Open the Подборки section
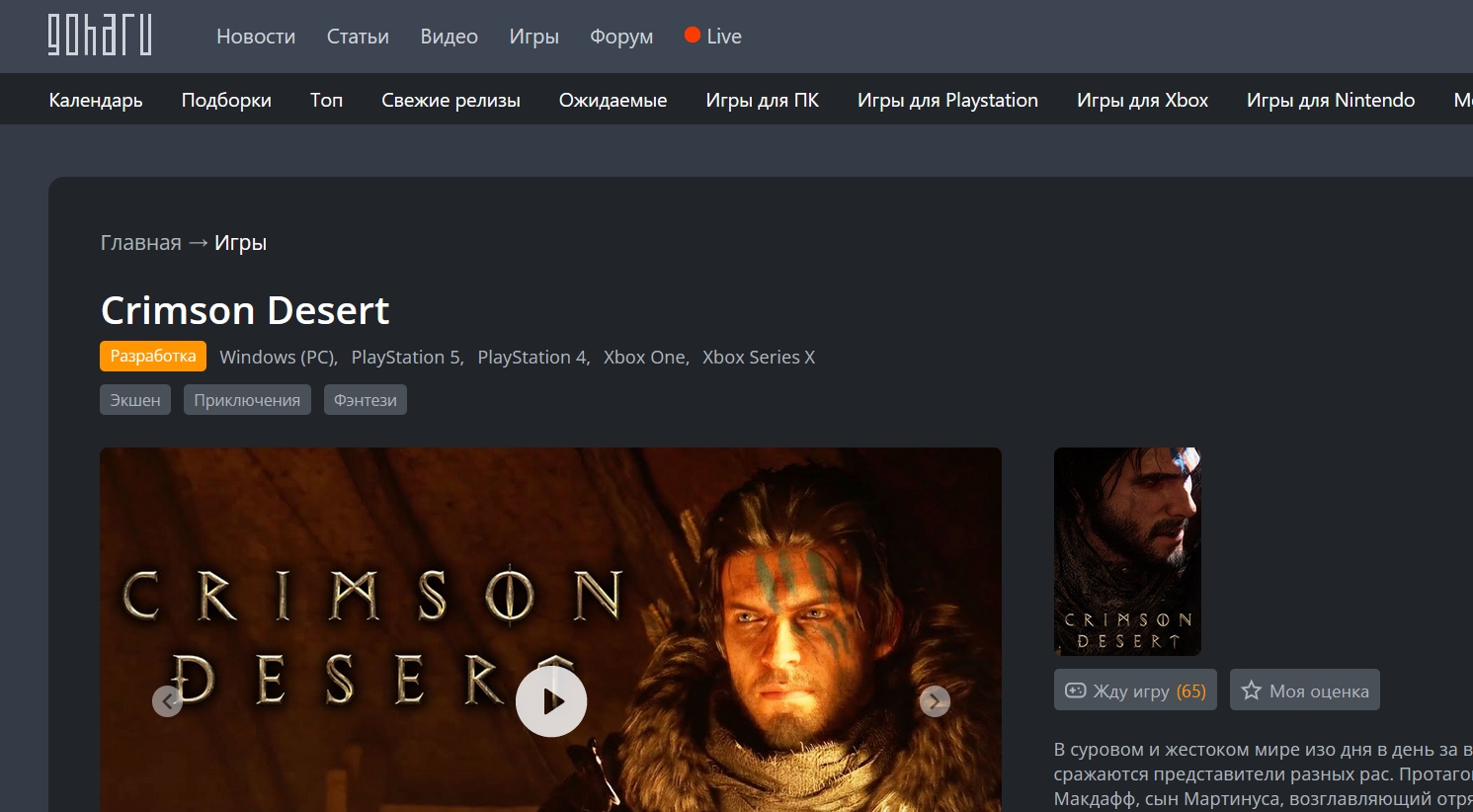This screenshot has width=1473, height=812. (226, 100)
